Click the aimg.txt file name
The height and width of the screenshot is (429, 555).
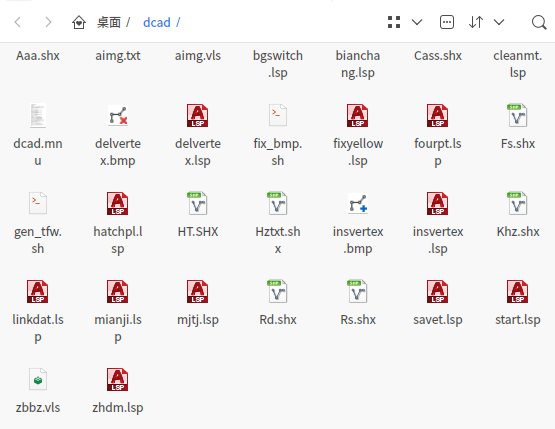click(x=118, y=56)
